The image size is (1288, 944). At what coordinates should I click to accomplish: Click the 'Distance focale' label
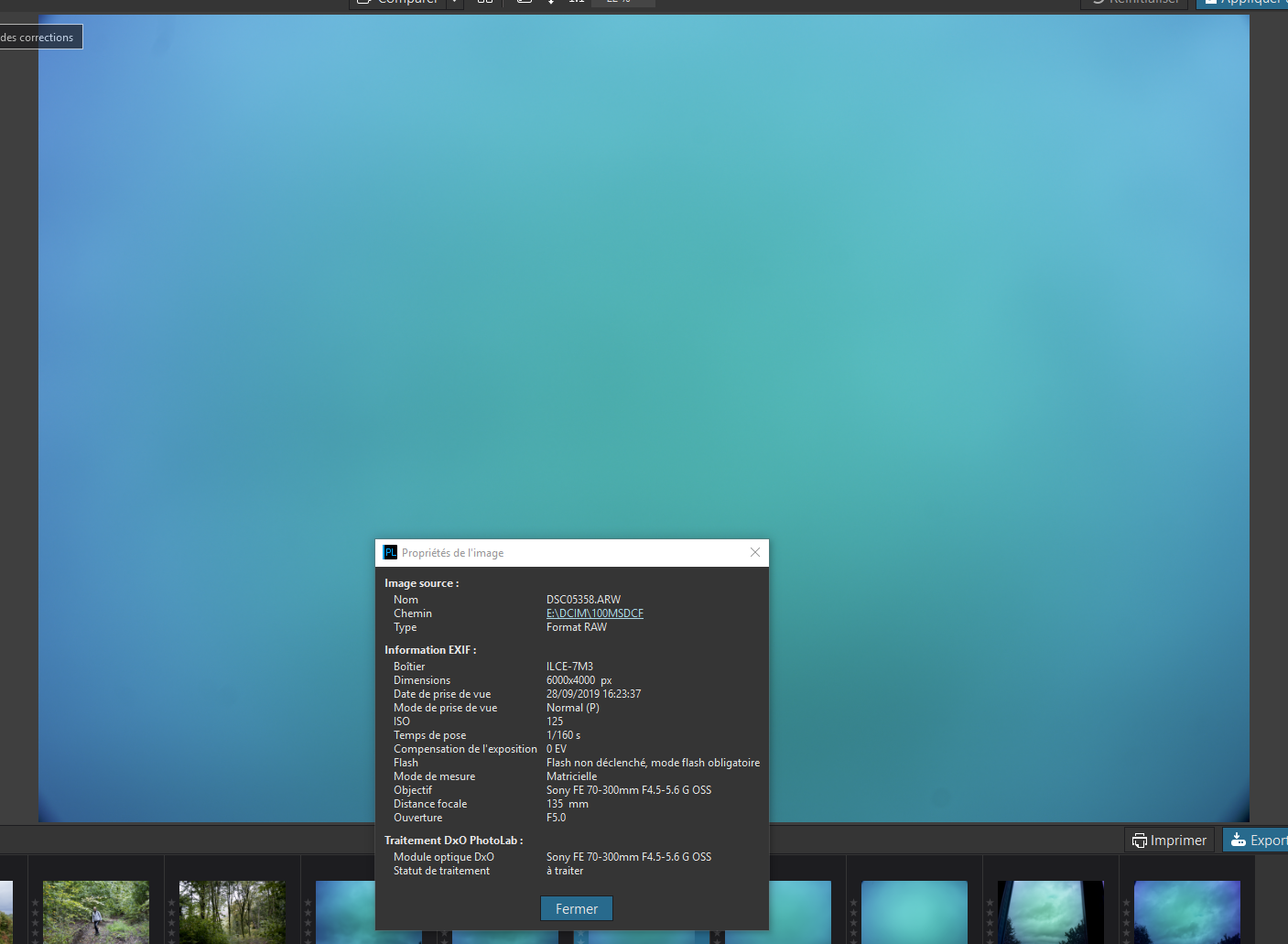[x=430, y=804]
